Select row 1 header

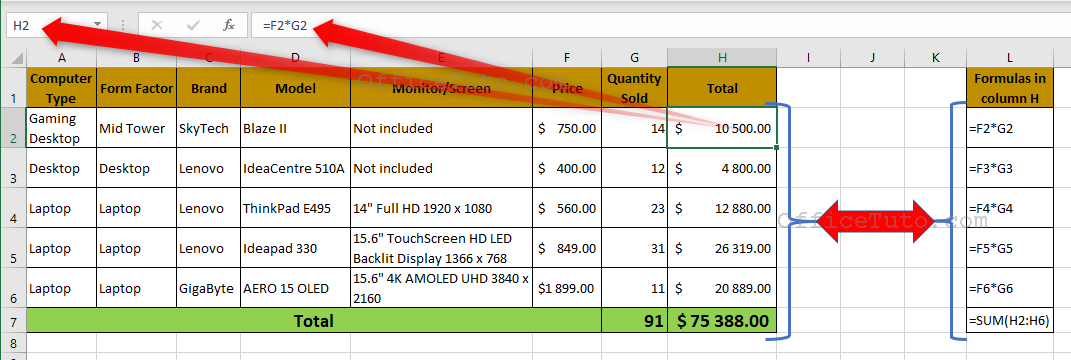(x=14, y=87)
